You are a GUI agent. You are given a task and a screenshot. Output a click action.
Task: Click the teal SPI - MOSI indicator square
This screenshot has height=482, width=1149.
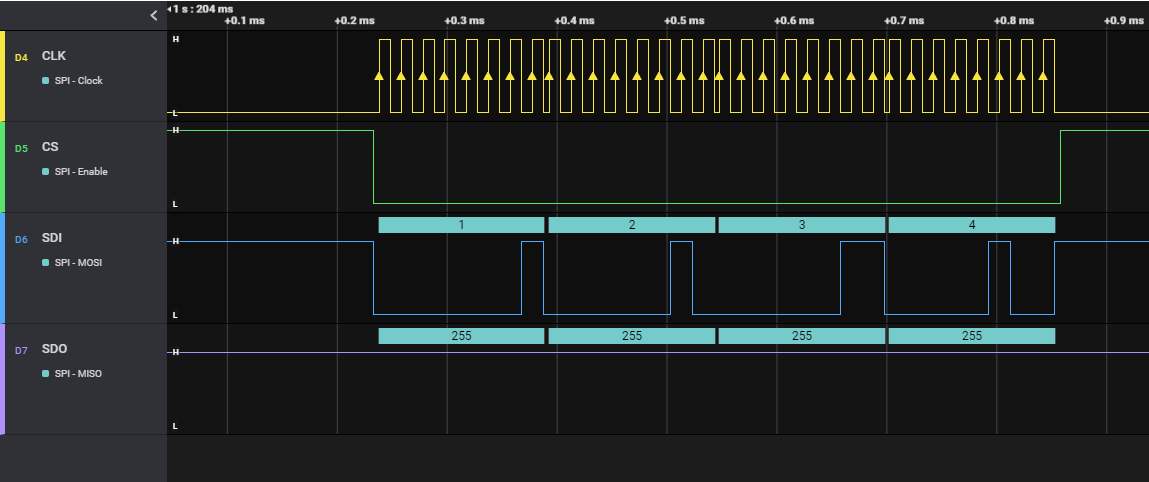[46, 263]
